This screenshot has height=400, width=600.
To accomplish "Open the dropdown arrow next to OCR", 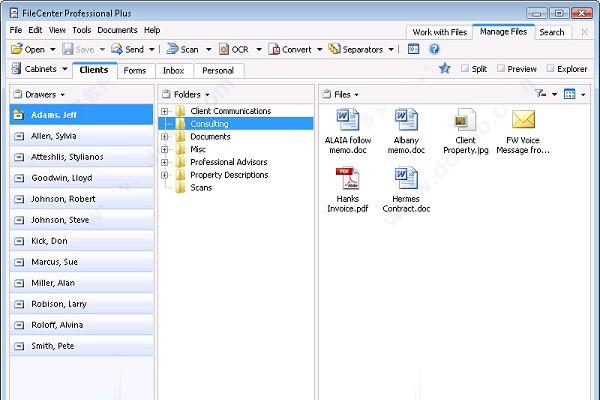I will coord(259,49).
